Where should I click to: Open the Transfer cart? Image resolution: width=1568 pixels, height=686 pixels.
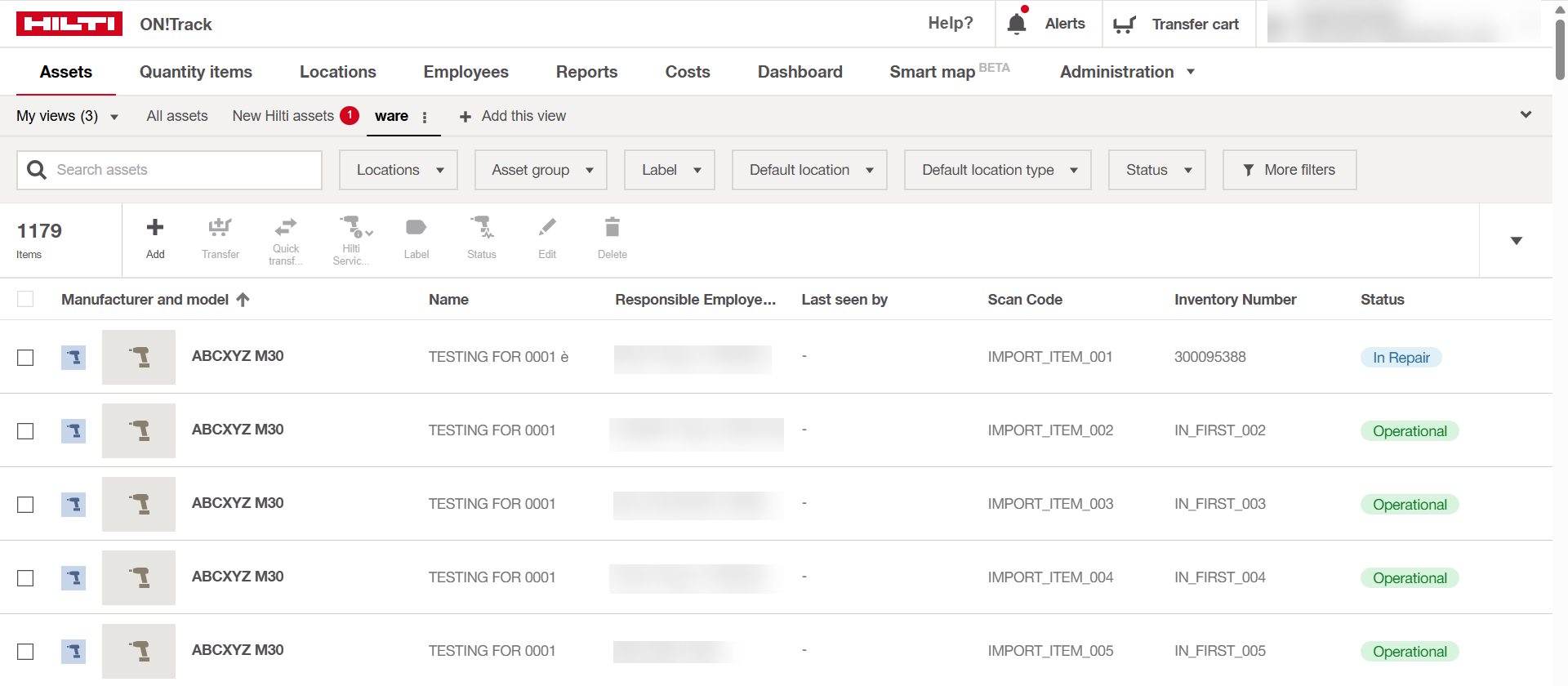1178,24
